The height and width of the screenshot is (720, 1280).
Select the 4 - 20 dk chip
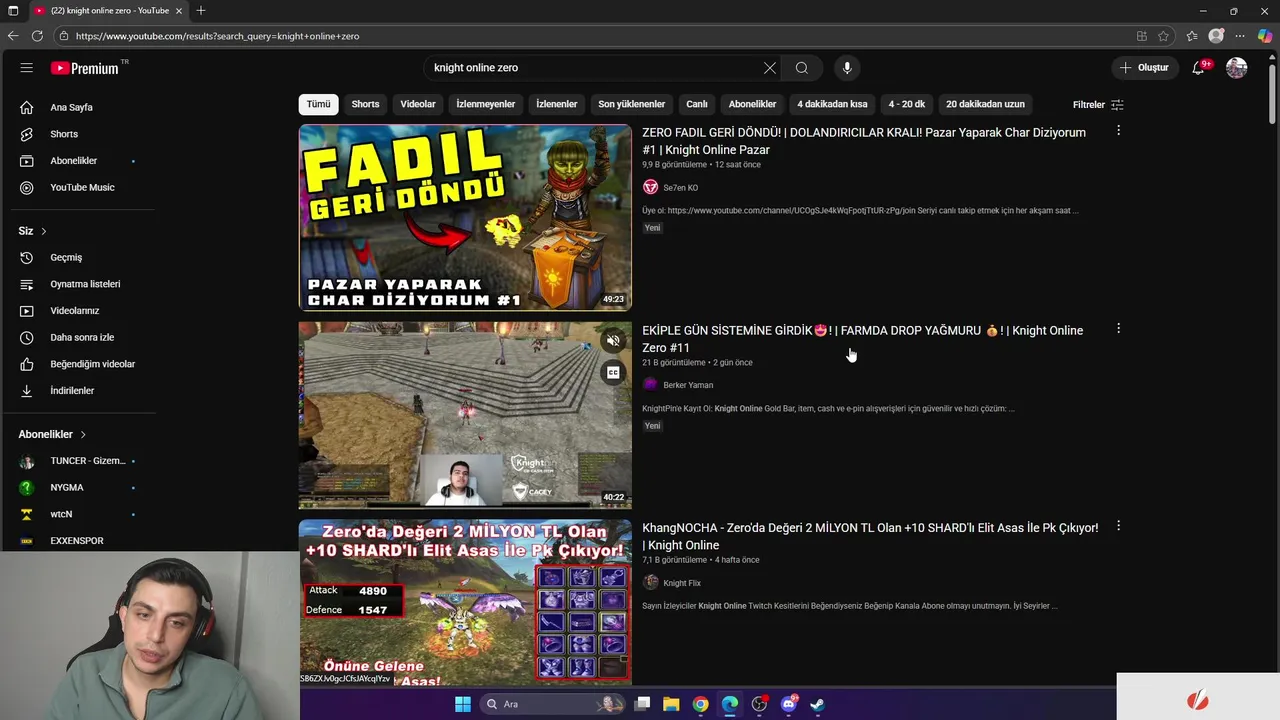click(907, 104)
